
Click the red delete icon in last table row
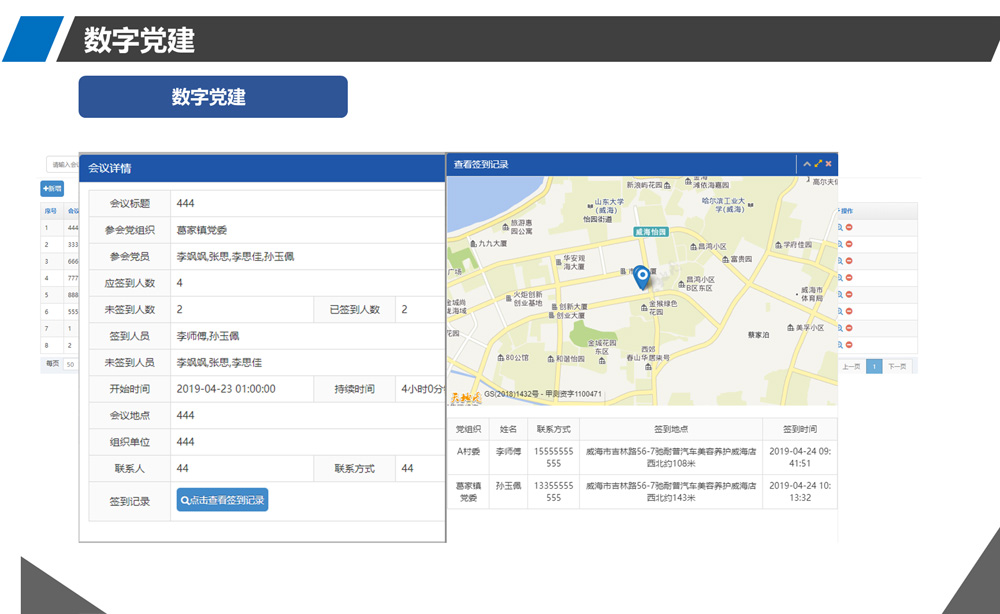coord(850,343)
